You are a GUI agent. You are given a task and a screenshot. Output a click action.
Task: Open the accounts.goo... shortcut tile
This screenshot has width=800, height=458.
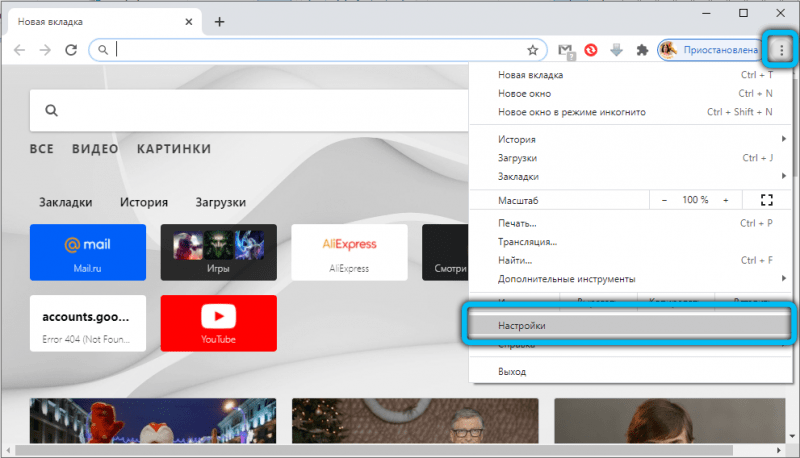(x=88, y=323)
